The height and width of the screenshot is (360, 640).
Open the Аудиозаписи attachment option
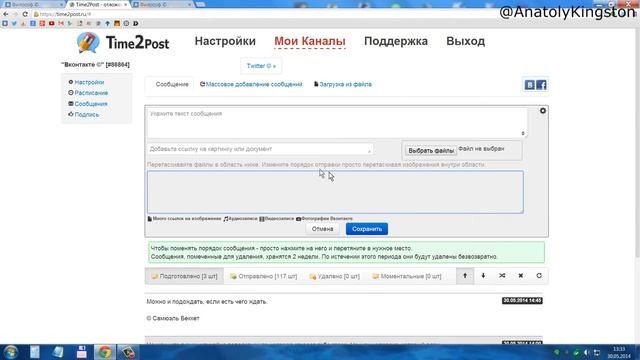[x=240, y=219]
